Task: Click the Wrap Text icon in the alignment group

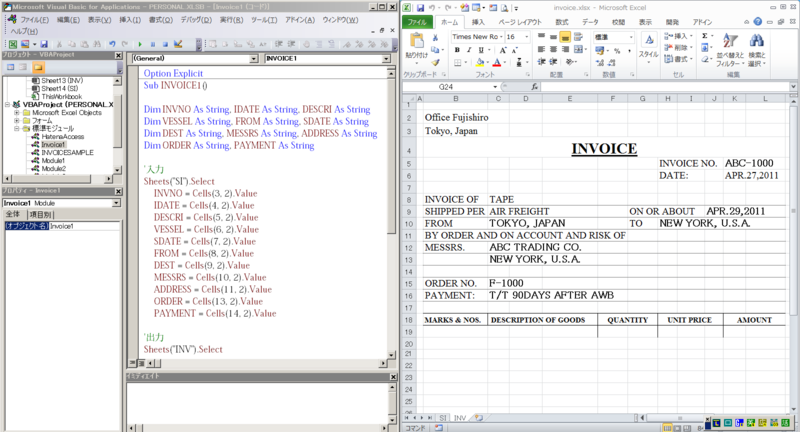Action: click(578, 37)
